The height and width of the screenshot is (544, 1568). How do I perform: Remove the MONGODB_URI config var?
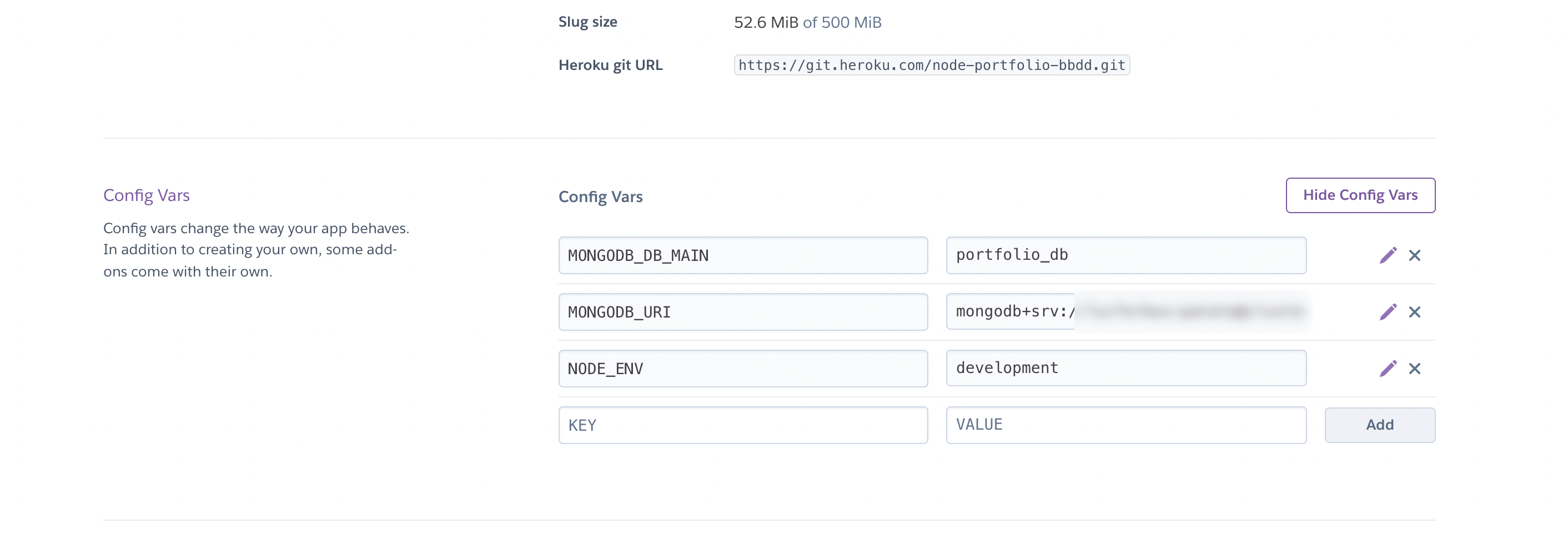coord(1416,311)
